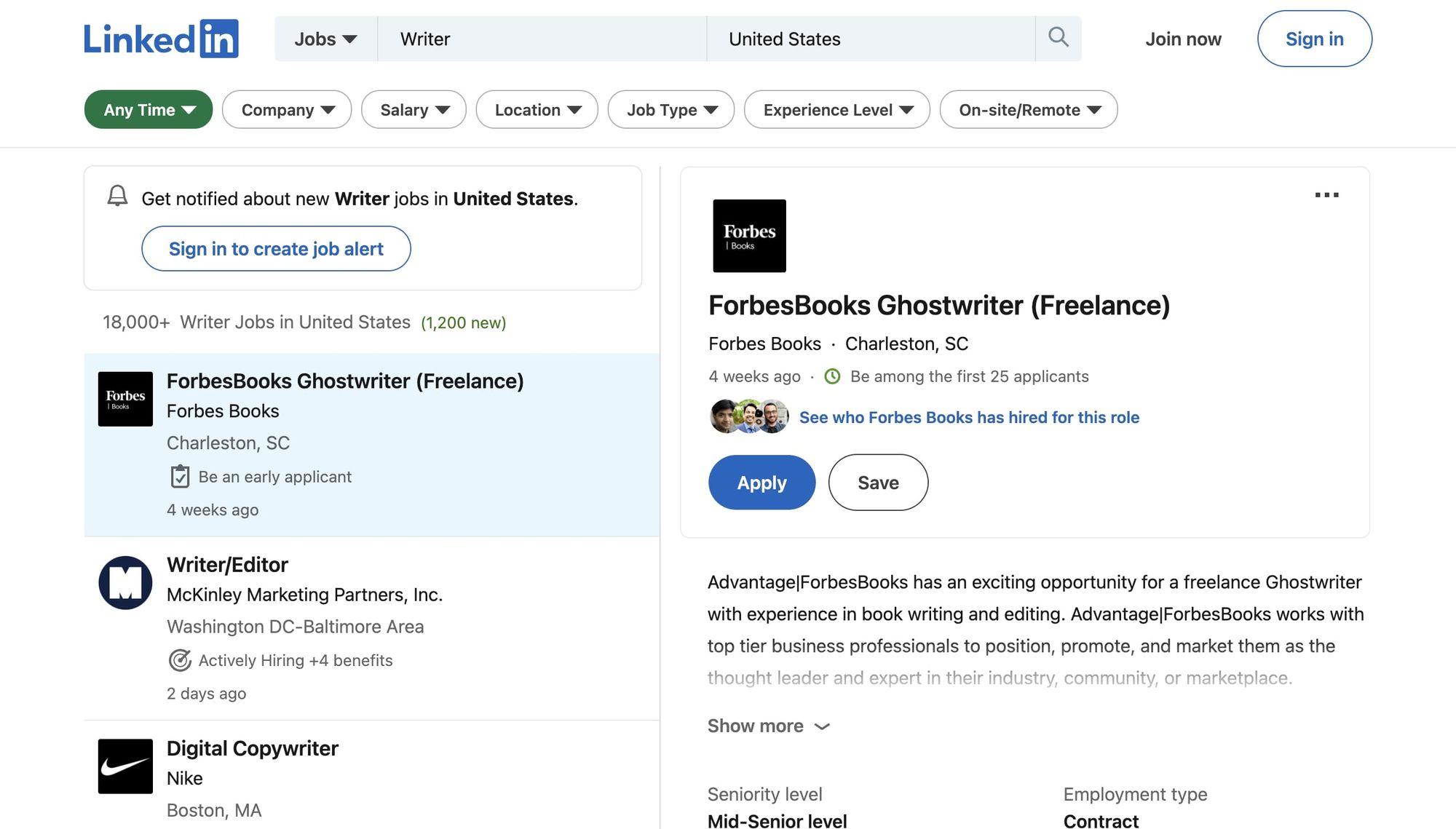Open the On-site/Remote filter dropdown

pyautogui.click(x=1028, y=109)
